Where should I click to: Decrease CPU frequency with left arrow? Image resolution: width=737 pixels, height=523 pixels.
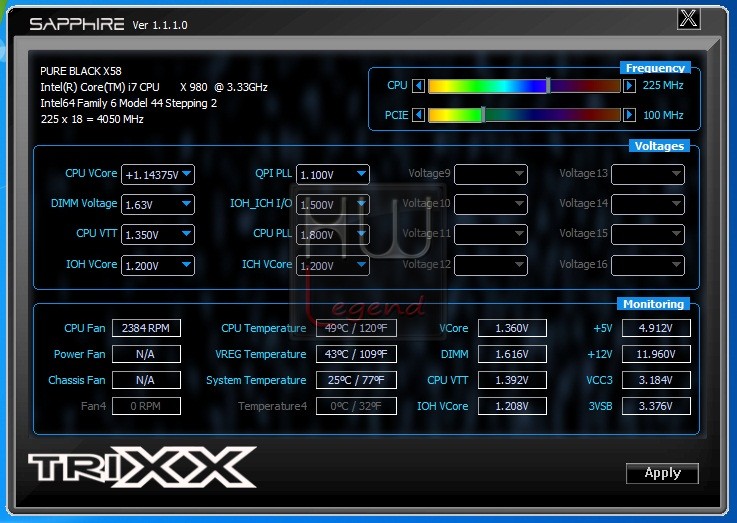point(418,86)
